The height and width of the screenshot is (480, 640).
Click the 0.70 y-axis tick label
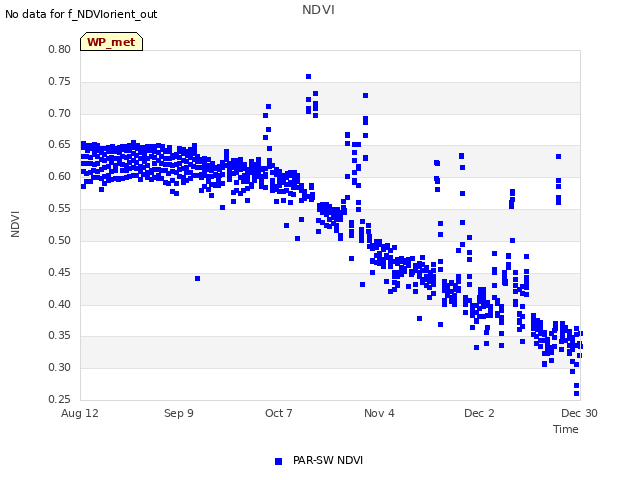[x=60, y=113]
